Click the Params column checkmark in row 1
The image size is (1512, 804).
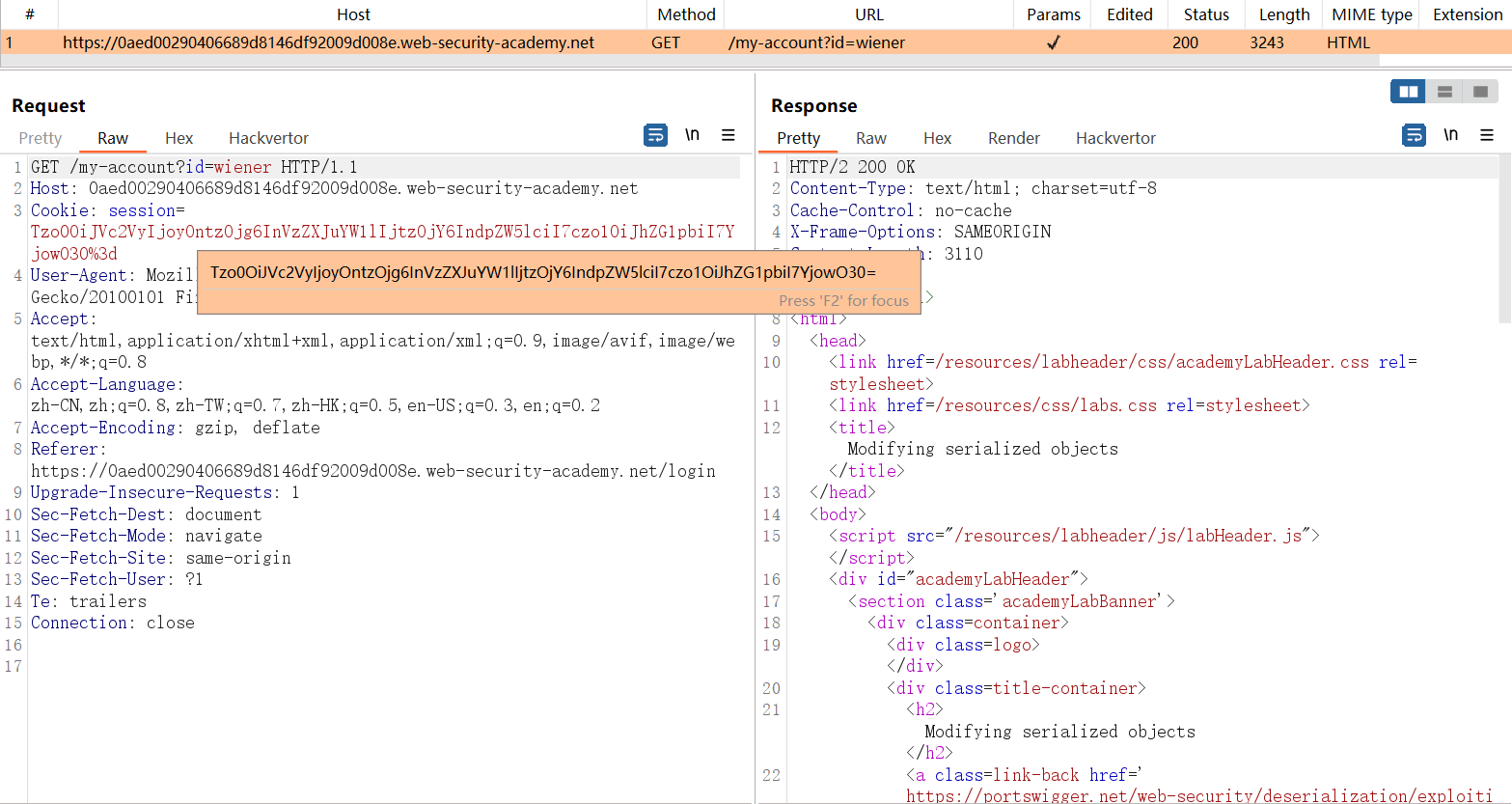[1053, 42]
